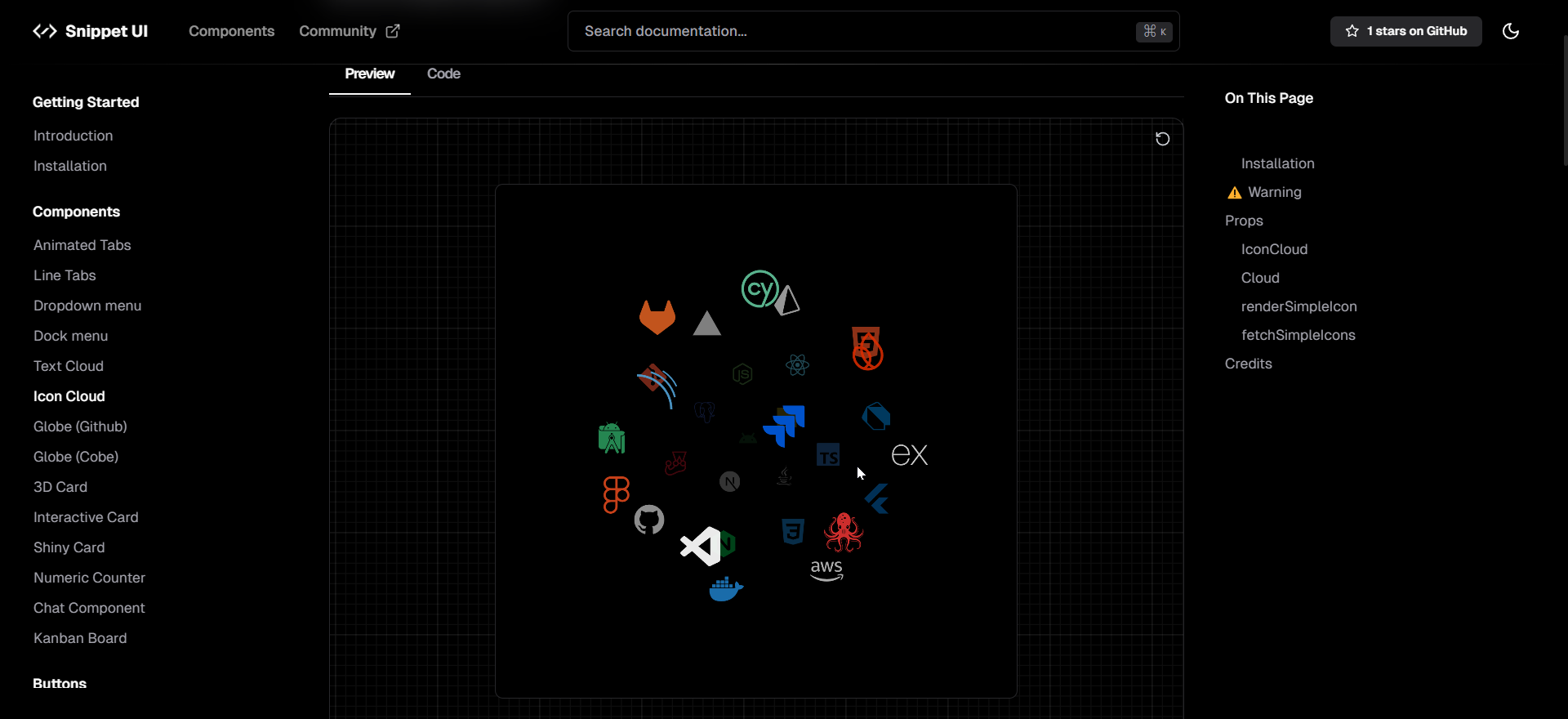
Task: Open Shiny Card component page
Action: coord(69,547)
